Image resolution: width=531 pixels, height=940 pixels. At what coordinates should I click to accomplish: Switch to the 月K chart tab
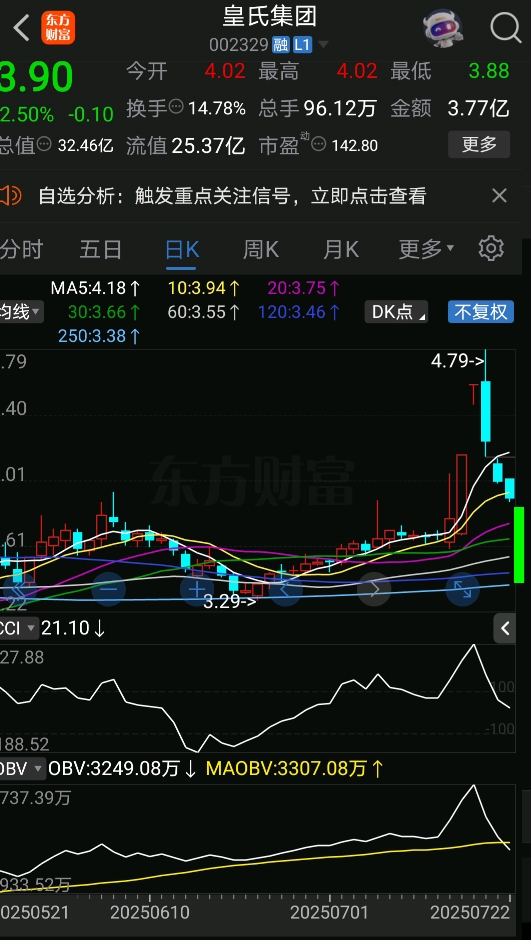341,249
